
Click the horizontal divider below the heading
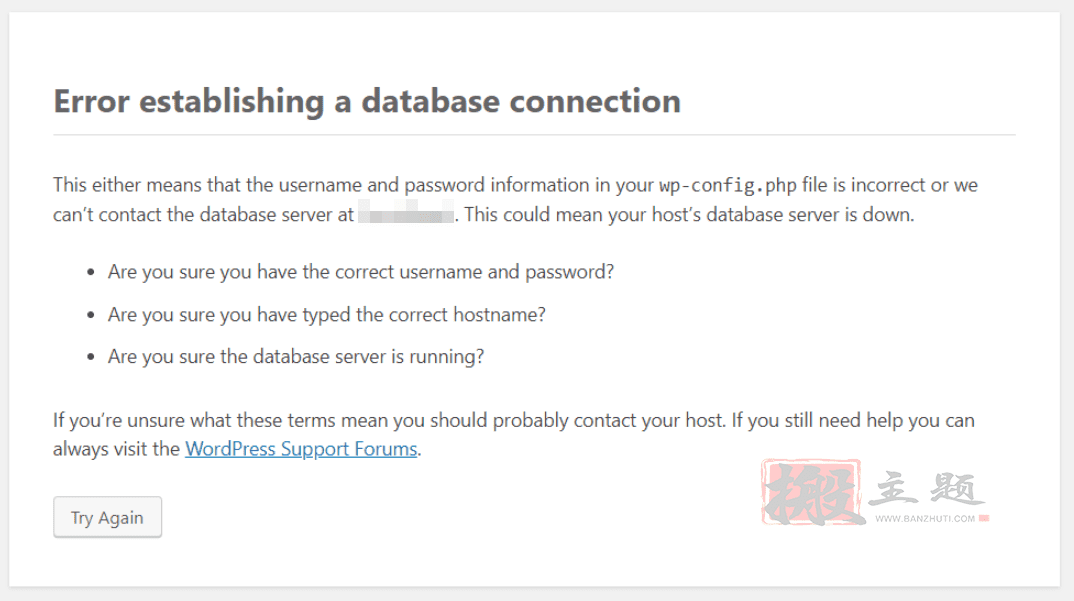pyautogui.click(x=534, y=135)
